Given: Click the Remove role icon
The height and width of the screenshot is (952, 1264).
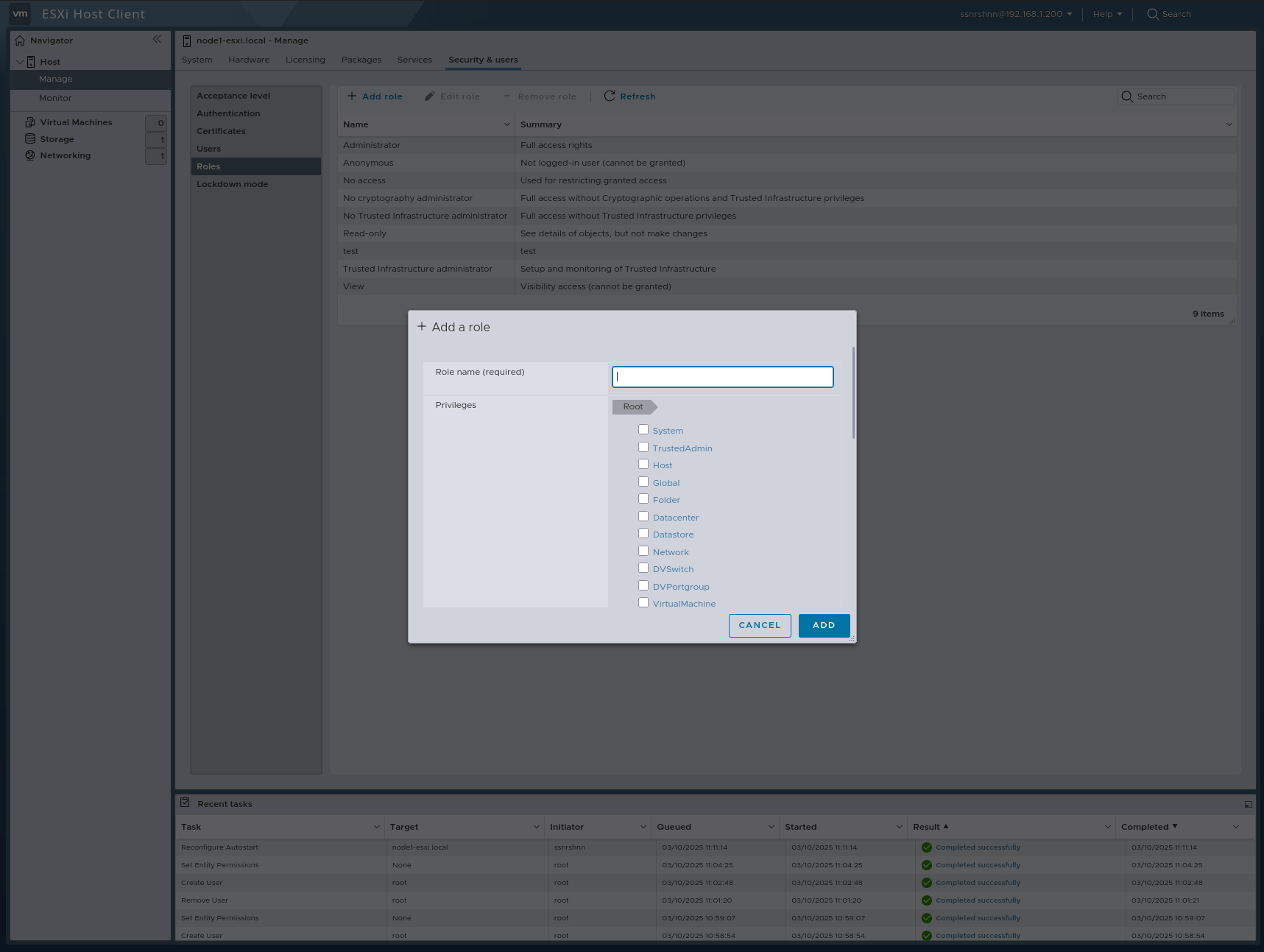Looking at the screenshot, I should click(506, 96).
